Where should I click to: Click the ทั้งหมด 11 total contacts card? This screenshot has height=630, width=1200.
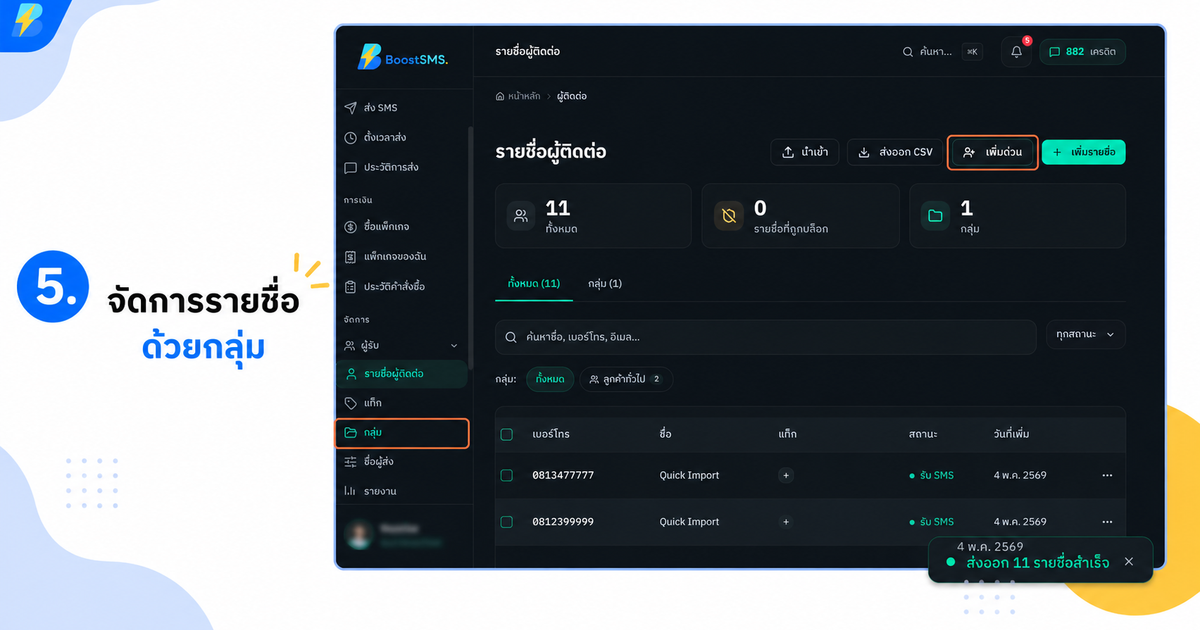click(593, 216)
